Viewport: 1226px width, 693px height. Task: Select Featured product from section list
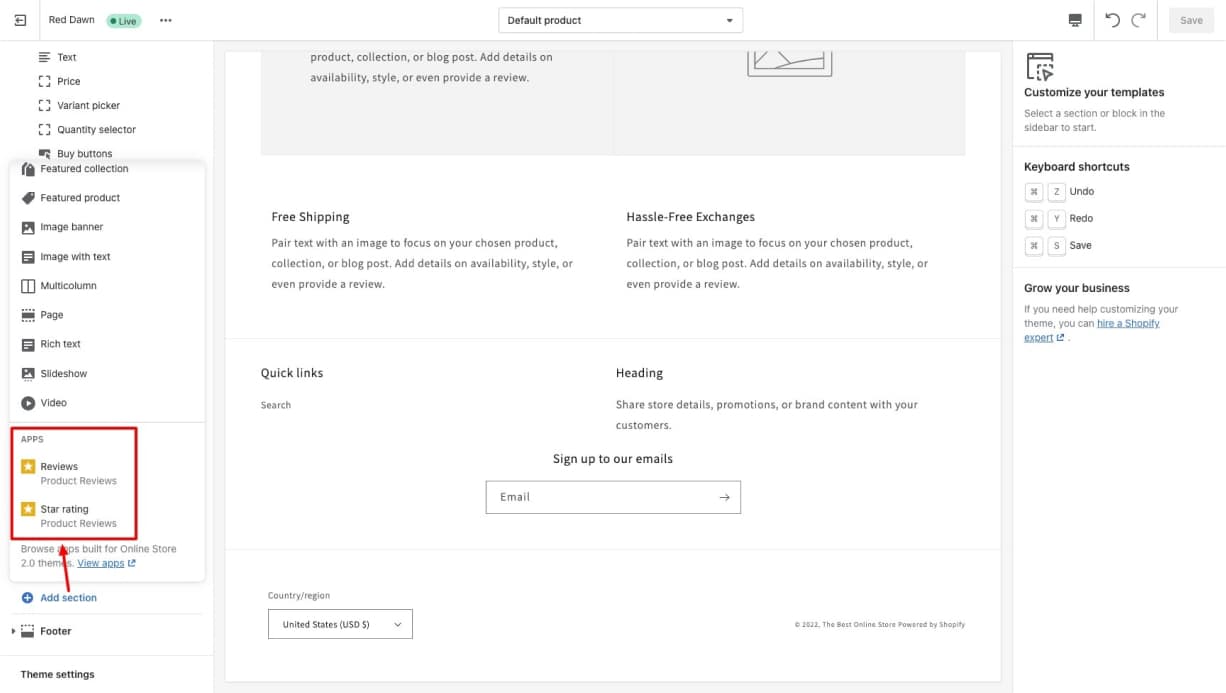point(80,198)
